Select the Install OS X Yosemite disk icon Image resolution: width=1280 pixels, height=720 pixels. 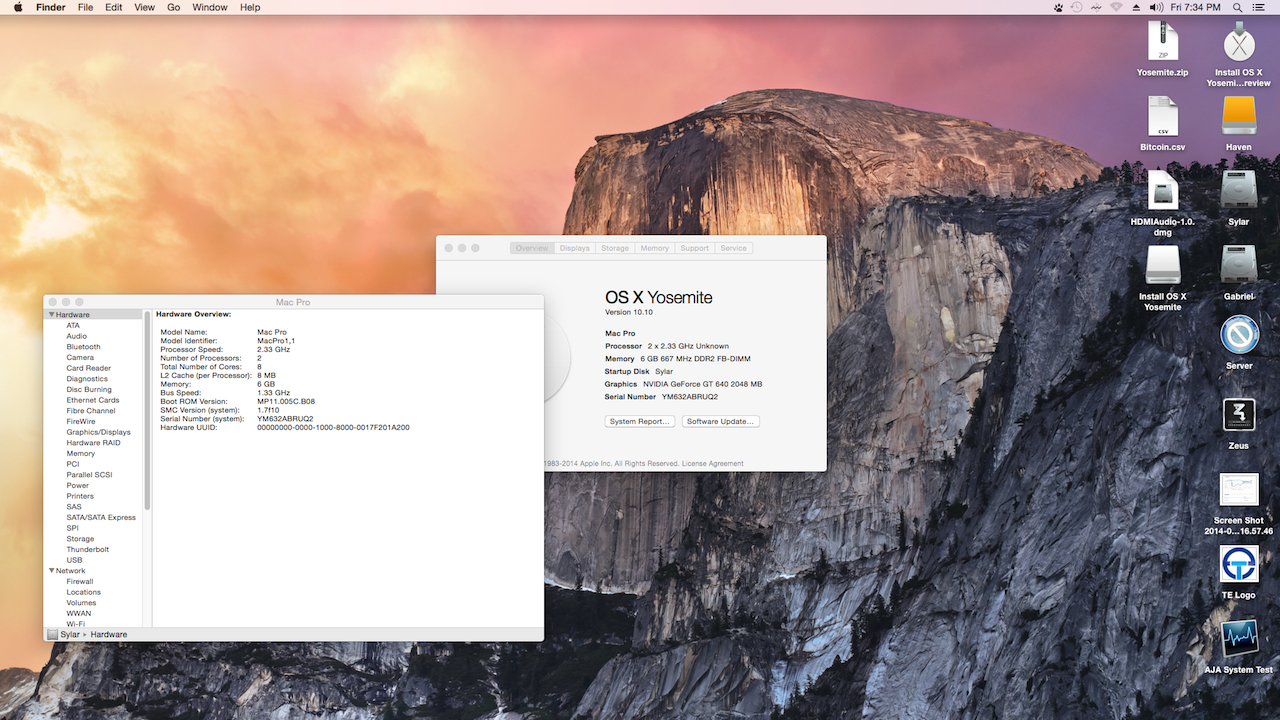(1162, 265)
